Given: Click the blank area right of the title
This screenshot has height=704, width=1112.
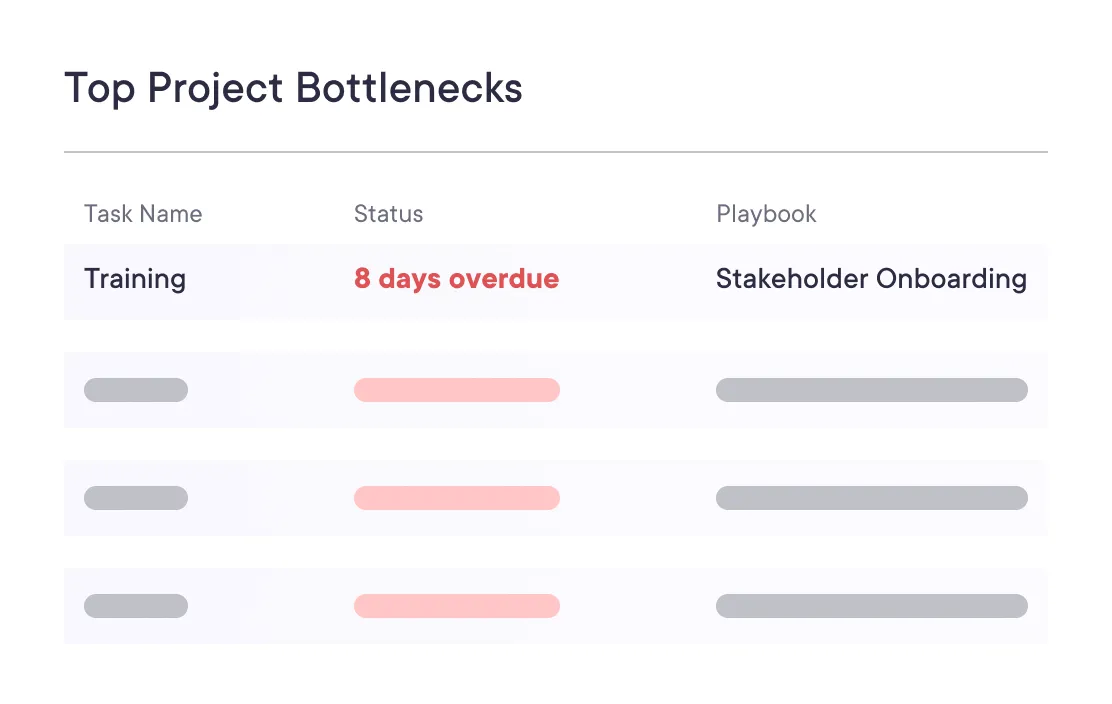Looking at the screenshot, I should 790,90.
